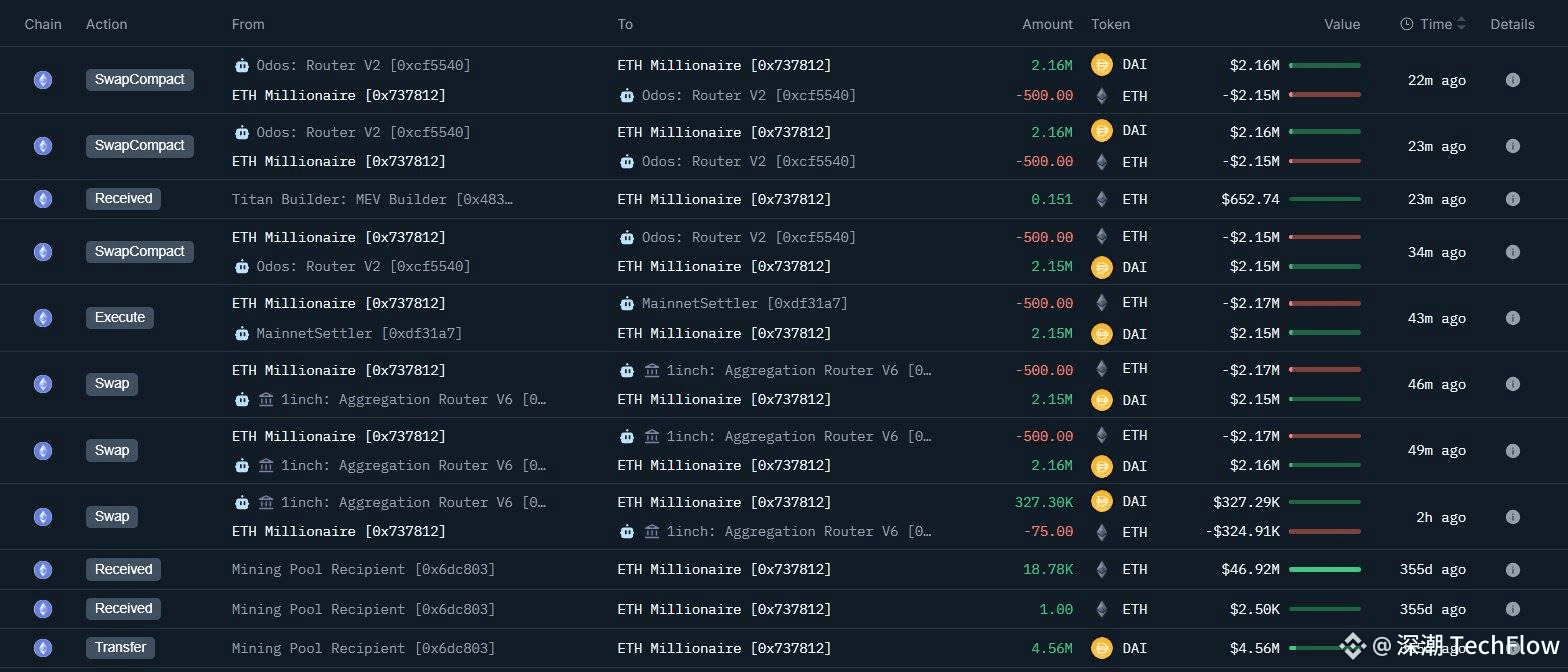Click the info details icon for the 22m ago transaction
Image resolution: width=1568 pixels, height=672 pixels.
[x=1512, y=80]
